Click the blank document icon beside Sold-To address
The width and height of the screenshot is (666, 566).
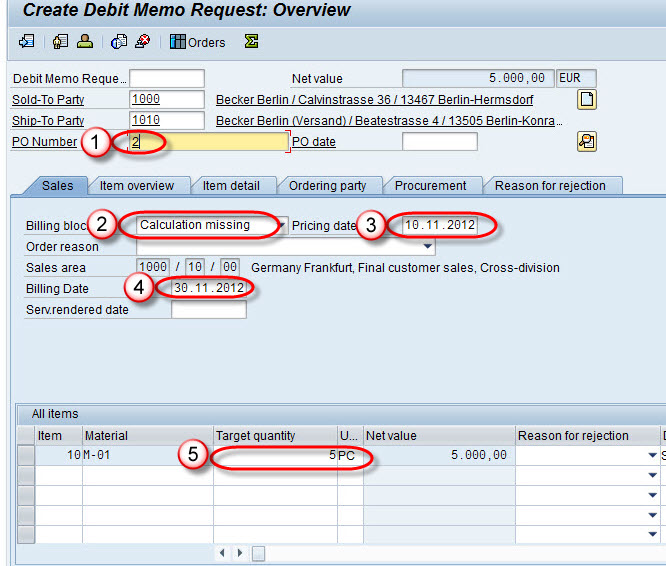587,100
